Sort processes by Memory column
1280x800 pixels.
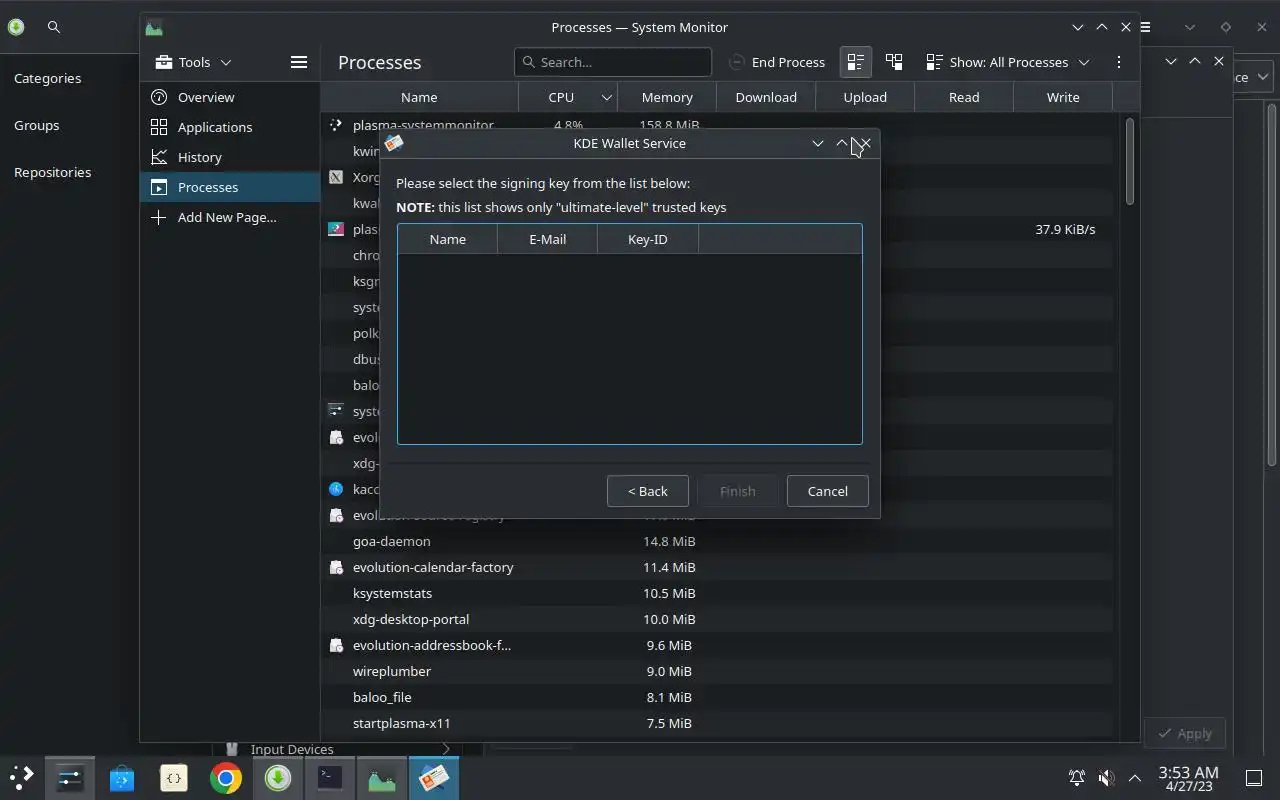(x=667, y=97)
